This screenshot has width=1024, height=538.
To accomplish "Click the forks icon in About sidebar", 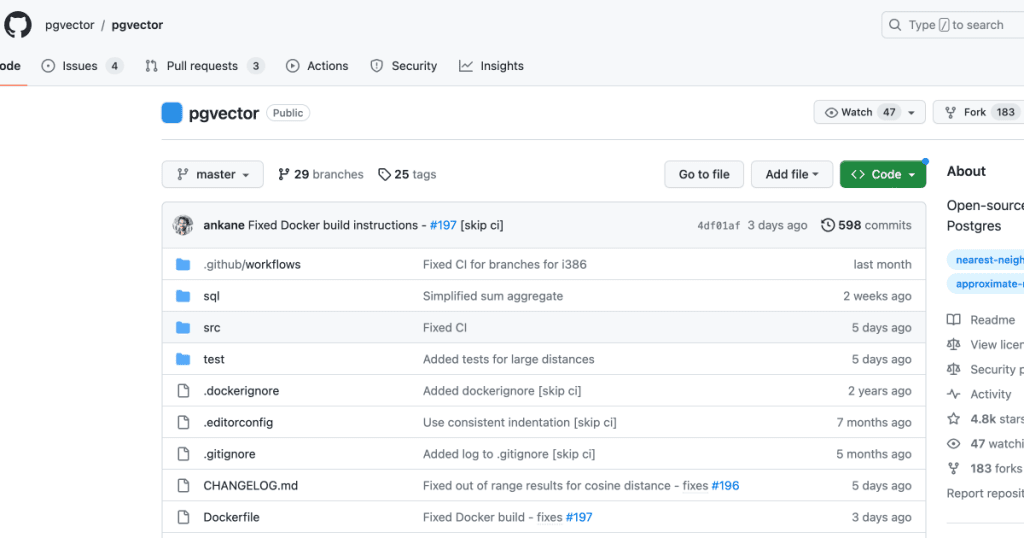I will pyautogui.click(x=953, y=469).
